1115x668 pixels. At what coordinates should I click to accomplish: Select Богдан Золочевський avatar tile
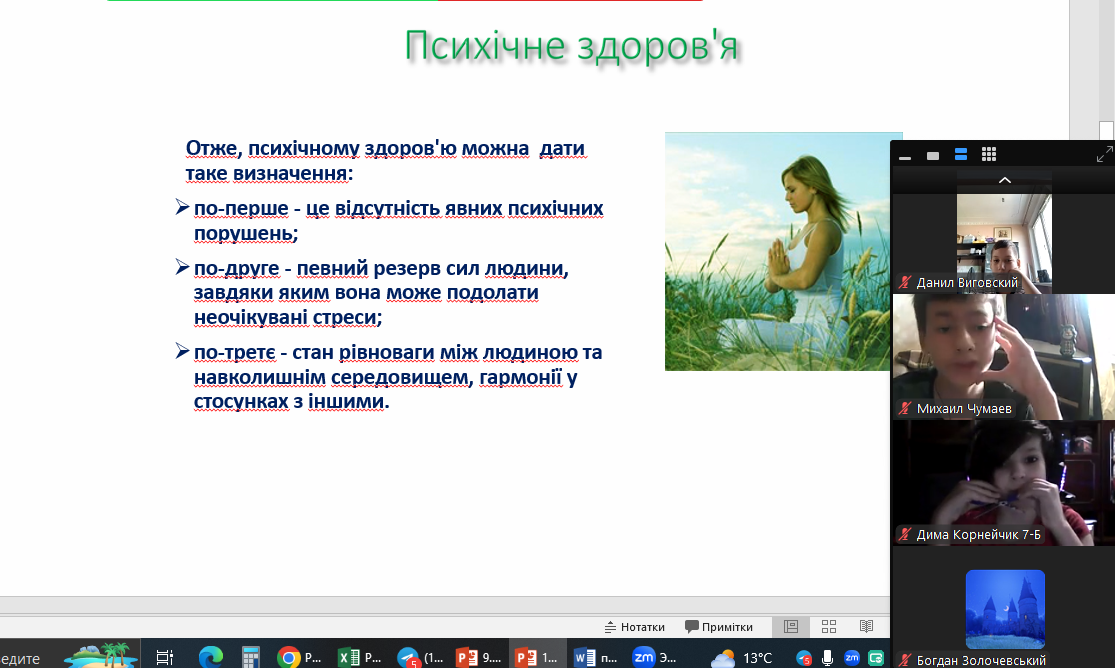point(1005,609)
